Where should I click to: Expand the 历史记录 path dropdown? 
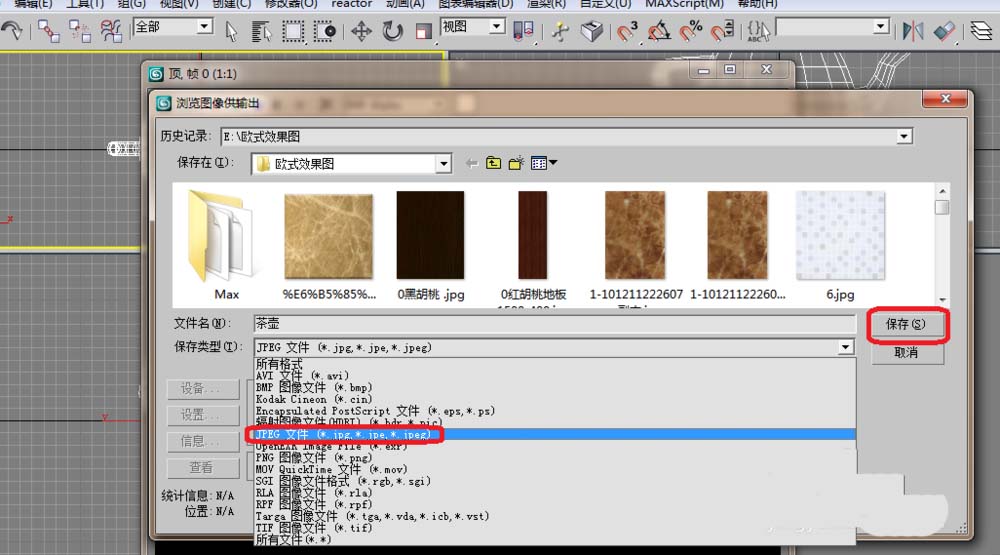(x=904, y=137)
